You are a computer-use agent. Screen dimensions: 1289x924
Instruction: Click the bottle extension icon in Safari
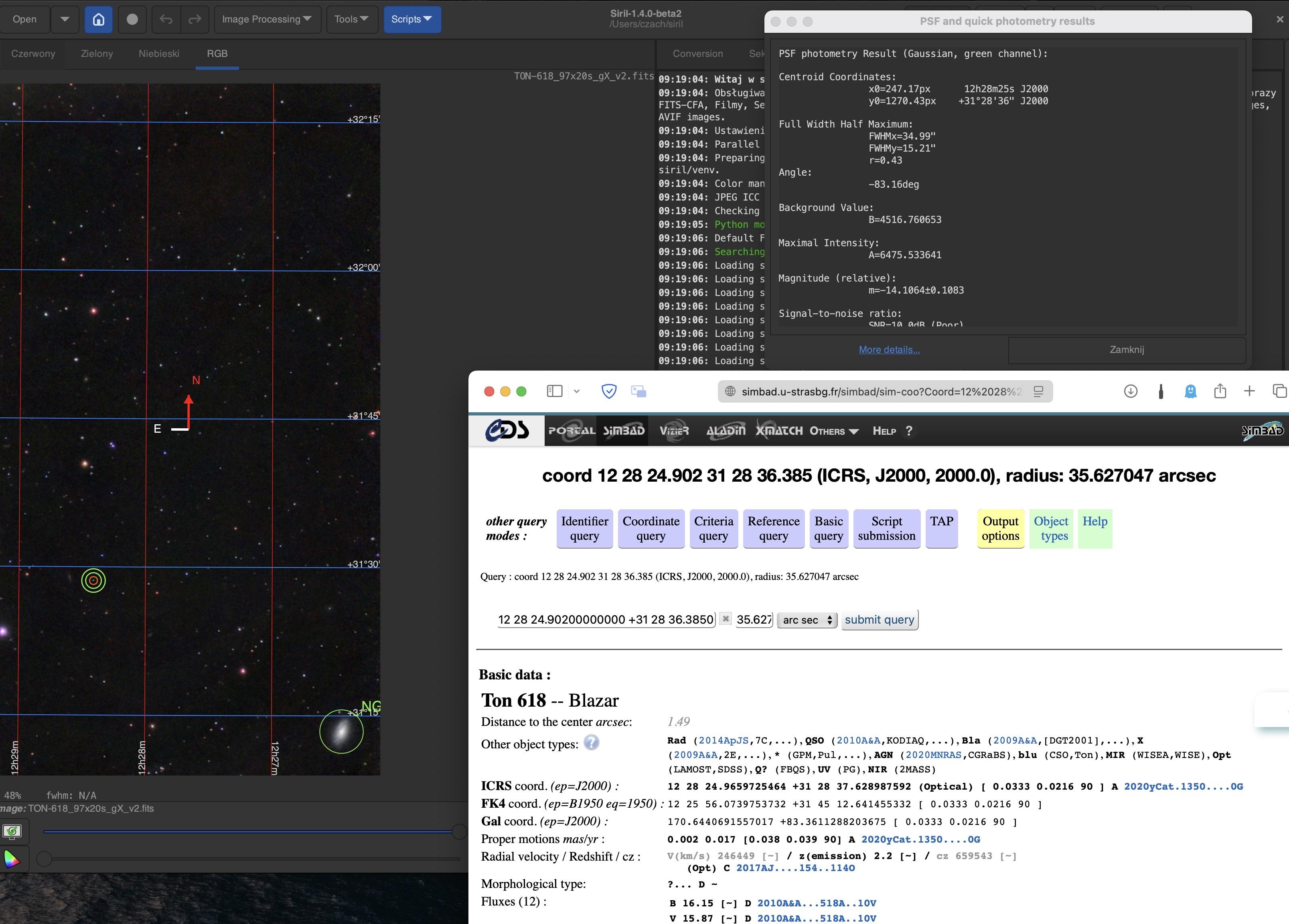(x=1161, y=391)
